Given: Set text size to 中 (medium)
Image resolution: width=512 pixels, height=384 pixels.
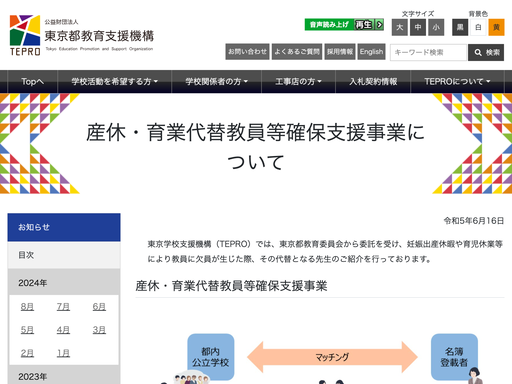Looking at the screenshot, I should click(x=418, y=27).
